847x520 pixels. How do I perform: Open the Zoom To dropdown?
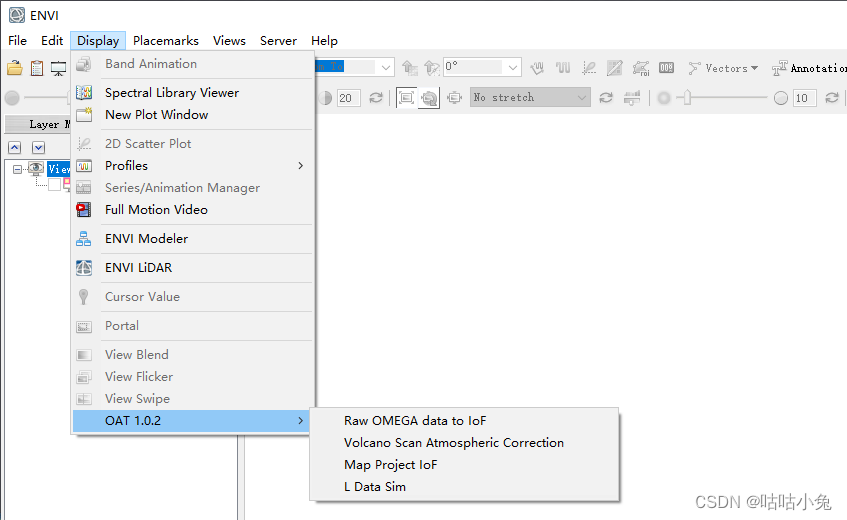point(386,67)
